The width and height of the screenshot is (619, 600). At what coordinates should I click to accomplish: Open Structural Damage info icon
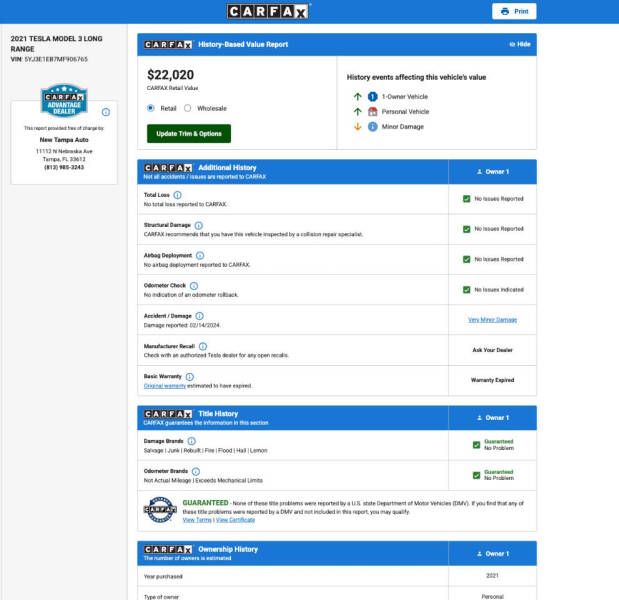click(x=199, y=225)
